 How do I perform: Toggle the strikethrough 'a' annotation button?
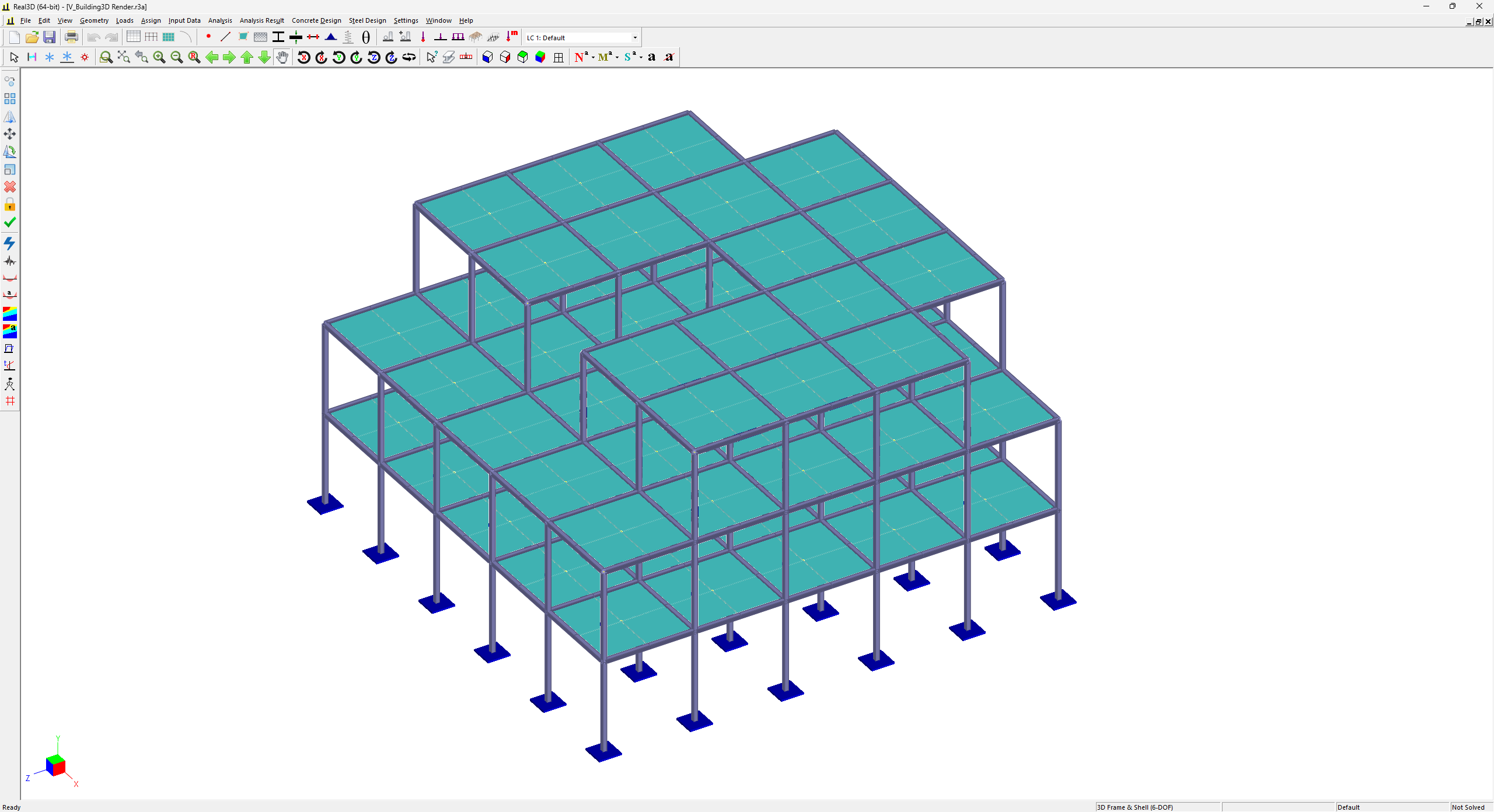[669, 57]
